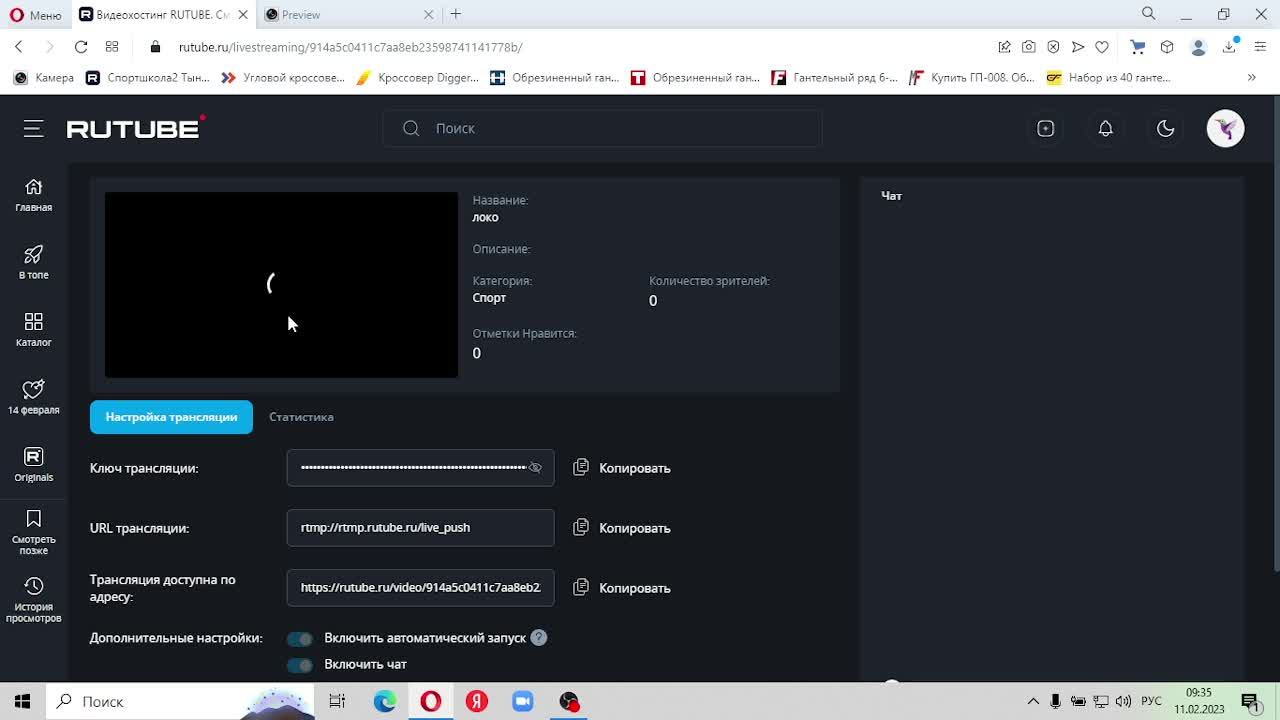Open the RUTUBE hamburger menu
This screenshot has height=720, width=1280.
[33, 128]
